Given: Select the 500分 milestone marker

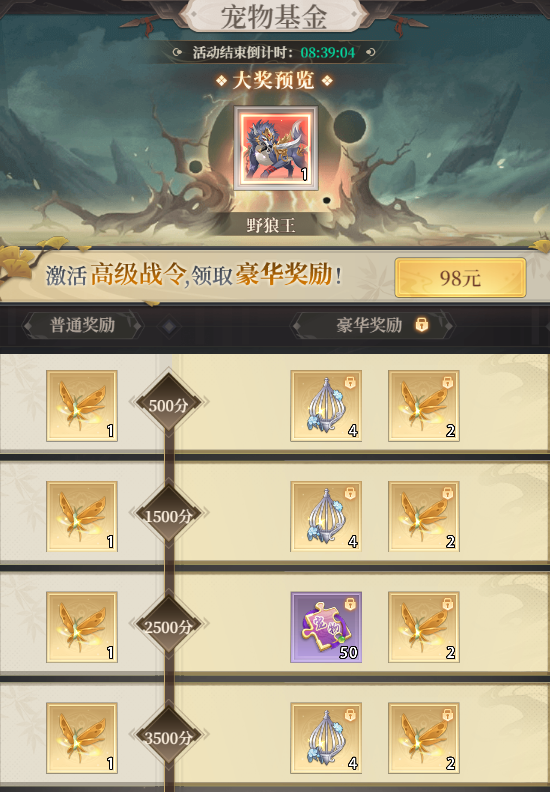Looking at the screenshot, I should [169, 403].
